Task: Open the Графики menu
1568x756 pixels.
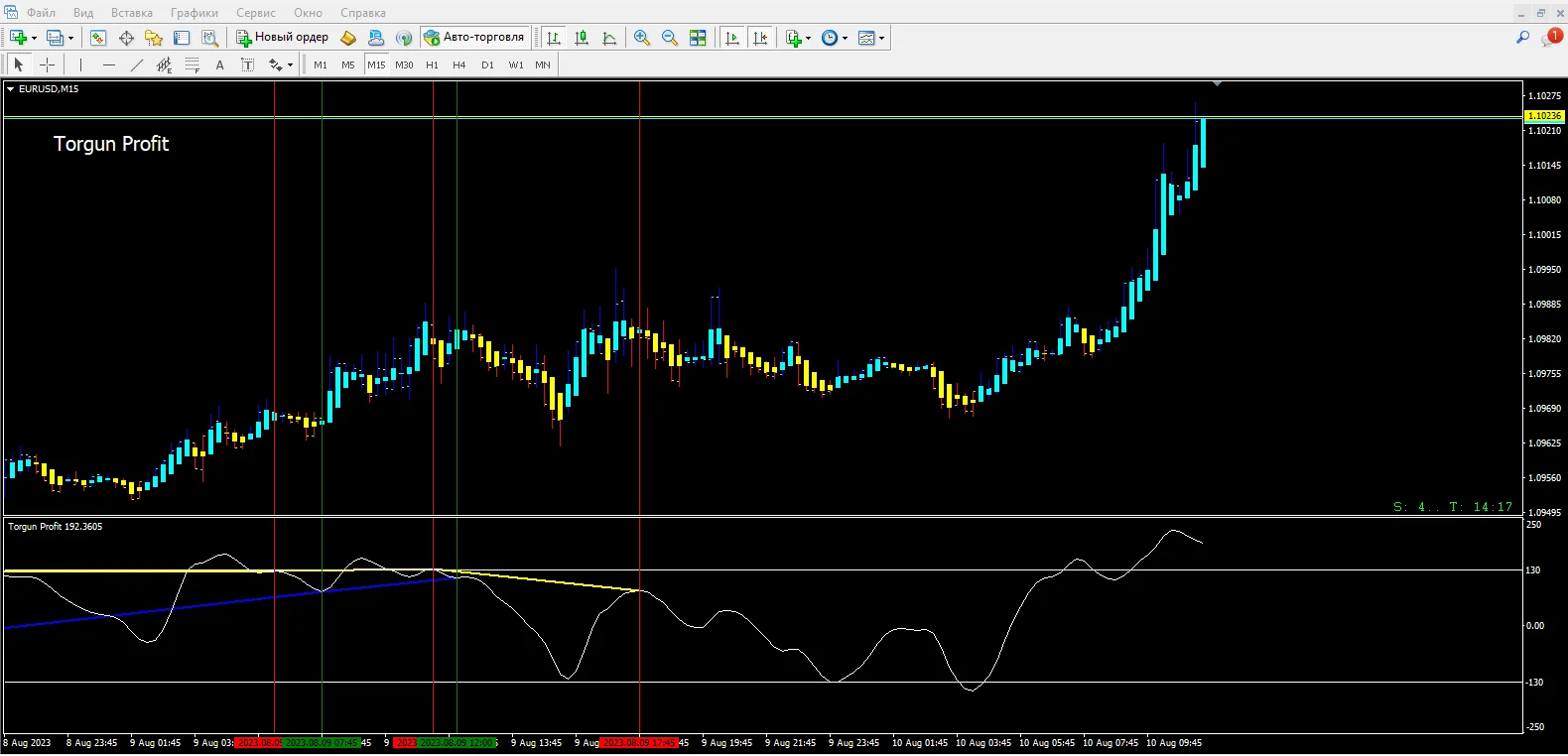Action: pos(195,13)
